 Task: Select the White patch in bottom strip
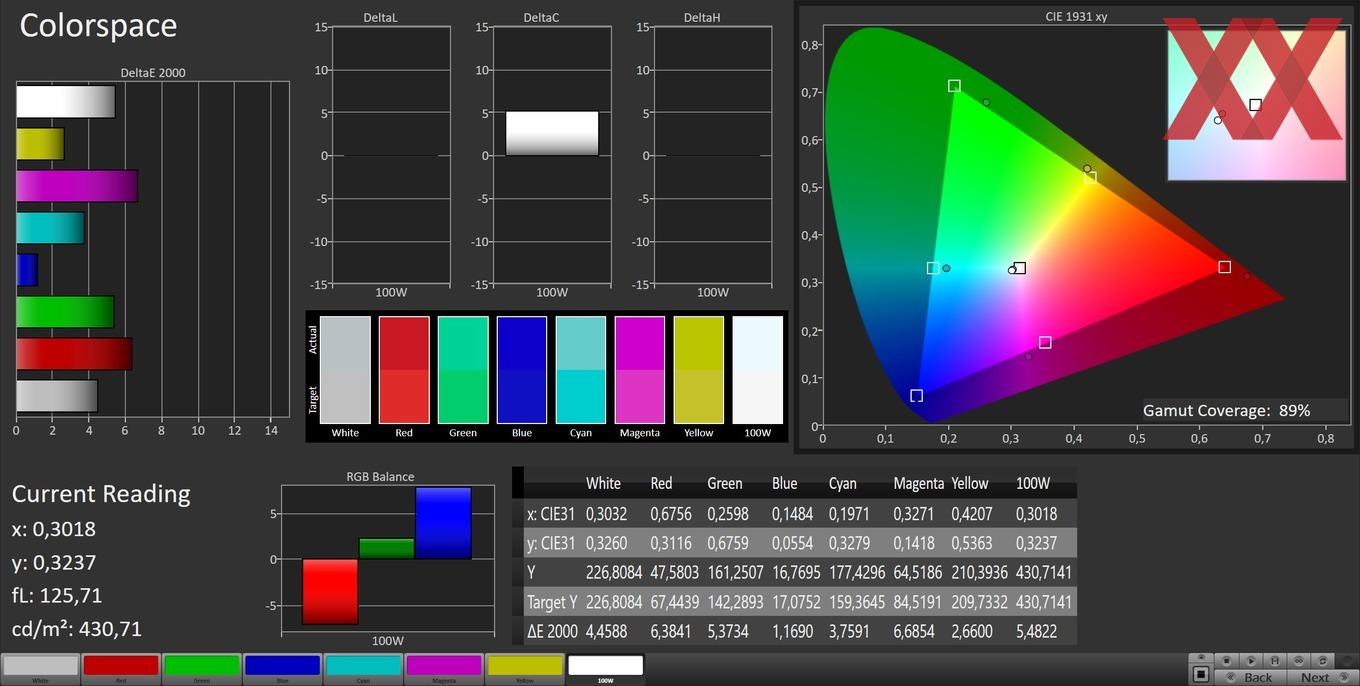40,668
